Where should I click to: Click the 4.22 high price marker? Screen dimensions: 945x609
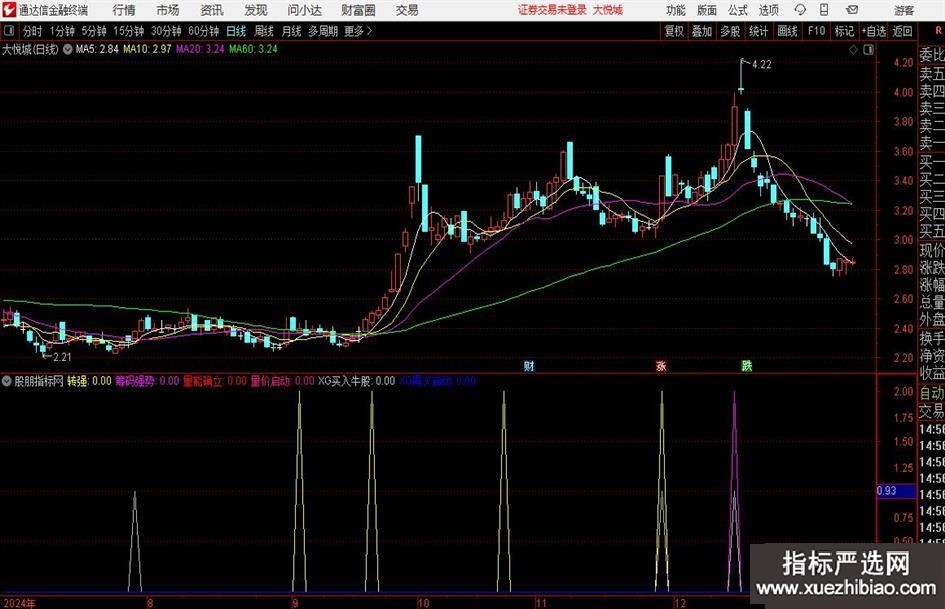point(761,65)
